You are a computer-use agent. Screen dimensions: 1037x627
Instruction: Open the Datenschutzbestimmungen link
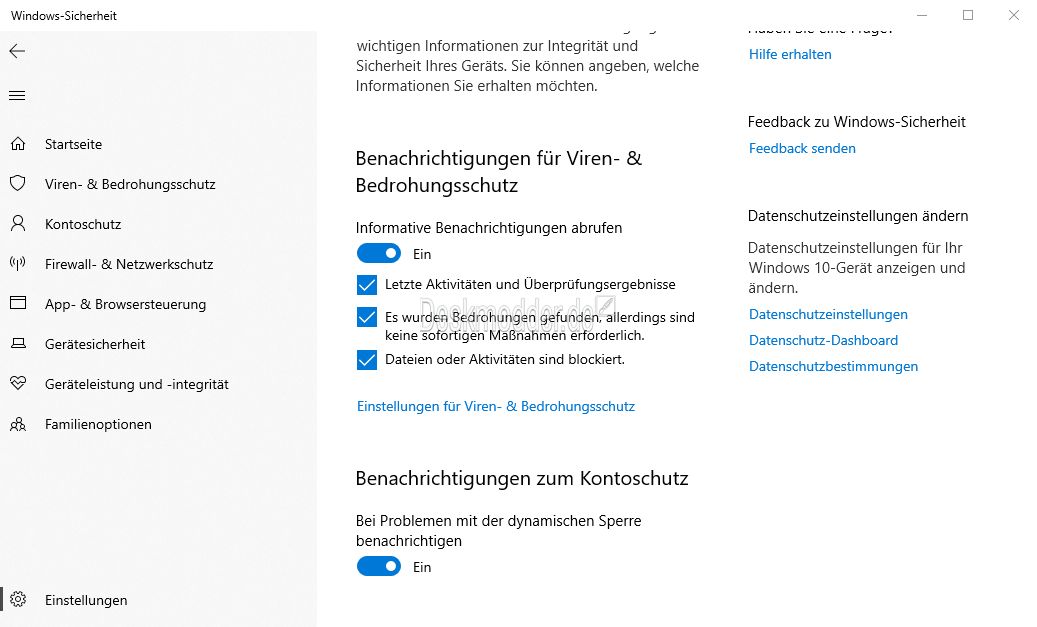tap(833, 366)
